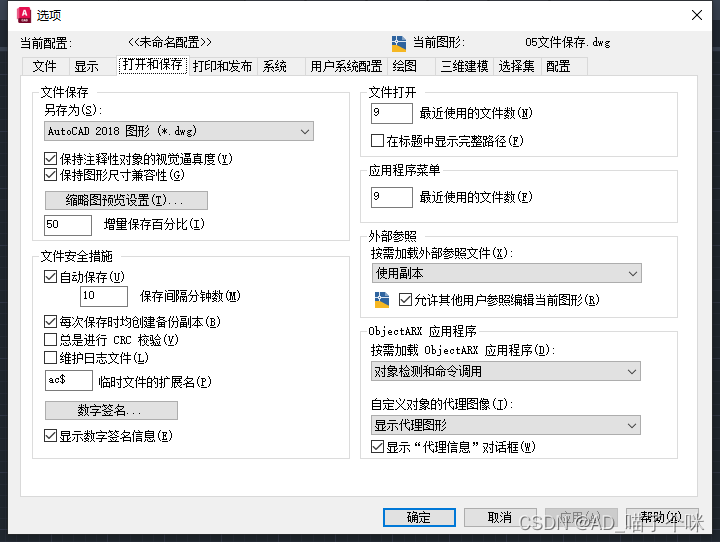
Task: Click 应用程序菜单 最近使用的文件数 field
Action: 392,197
